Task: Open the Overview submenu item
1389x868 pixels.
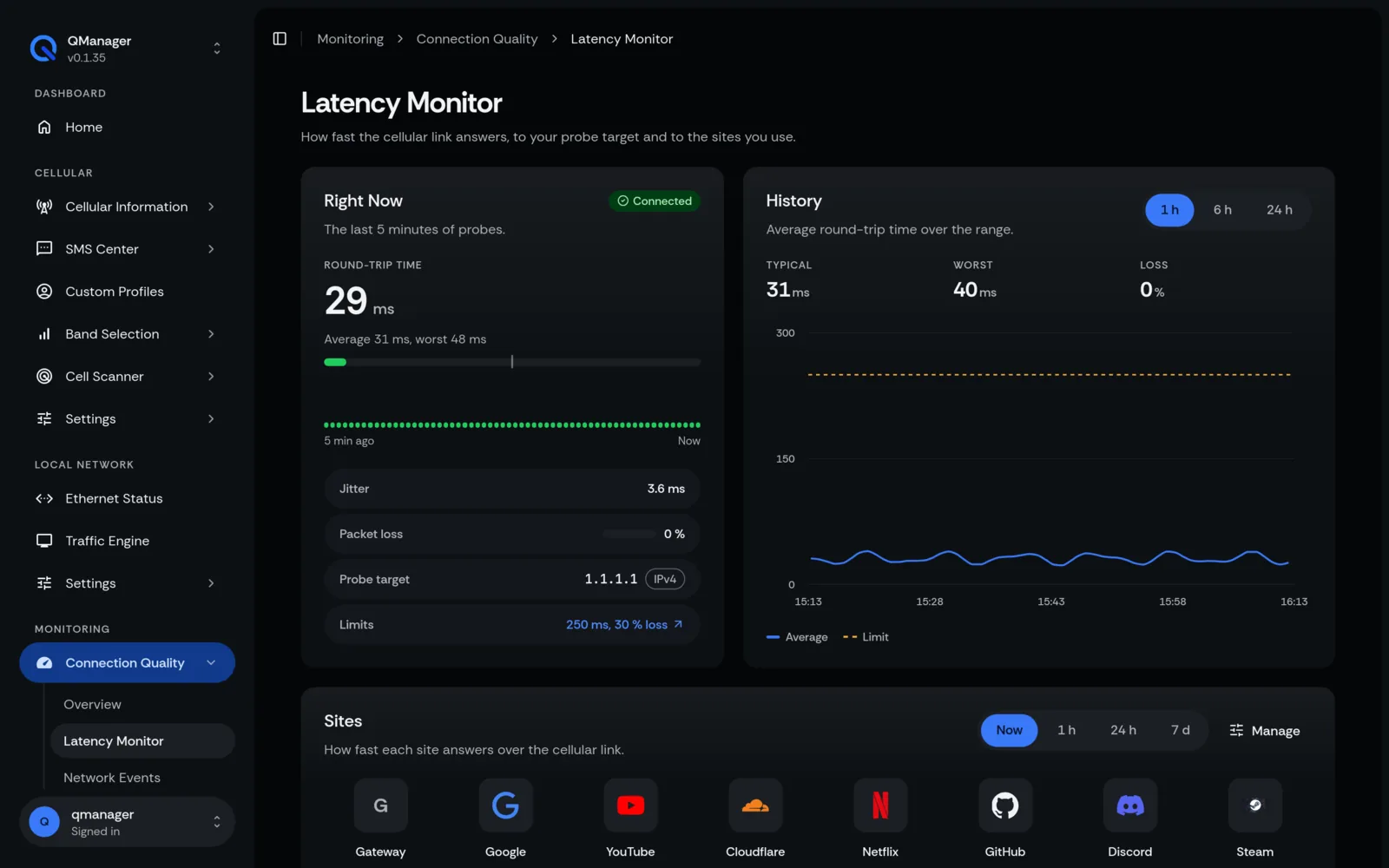Action: 93,705
